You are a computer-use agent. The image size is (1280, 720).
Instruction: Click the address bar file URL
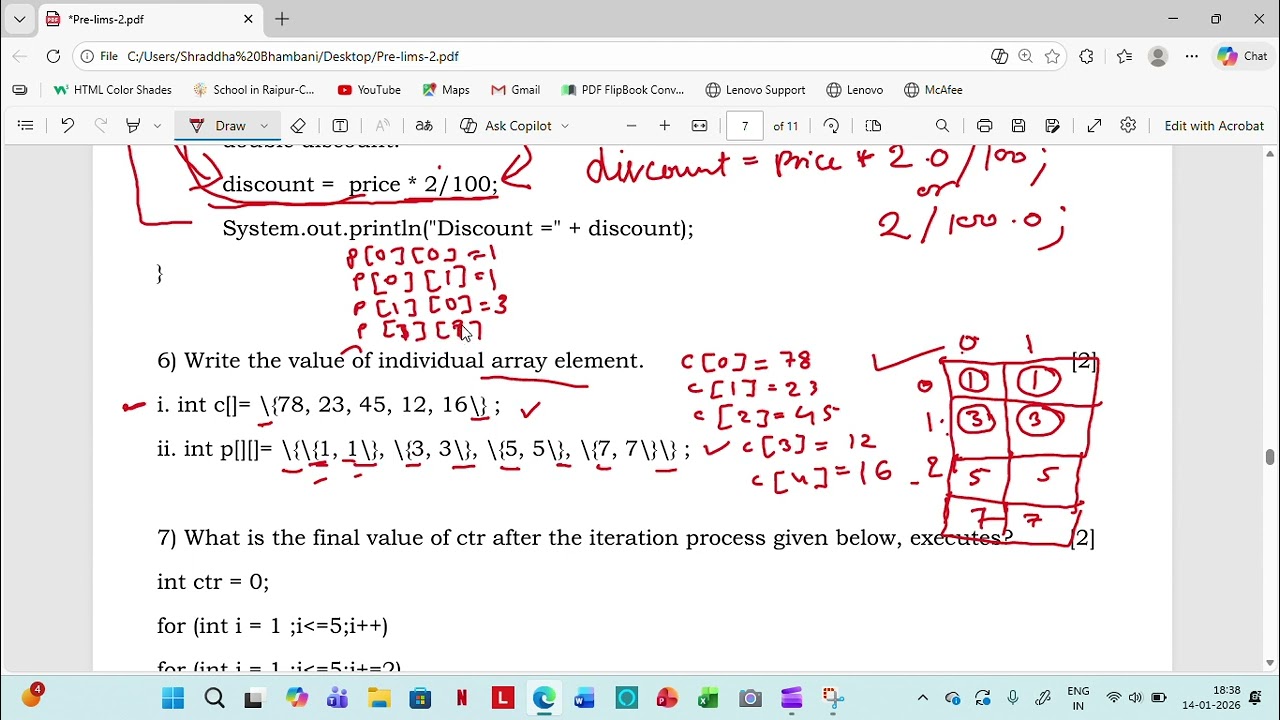pos(293,57)
